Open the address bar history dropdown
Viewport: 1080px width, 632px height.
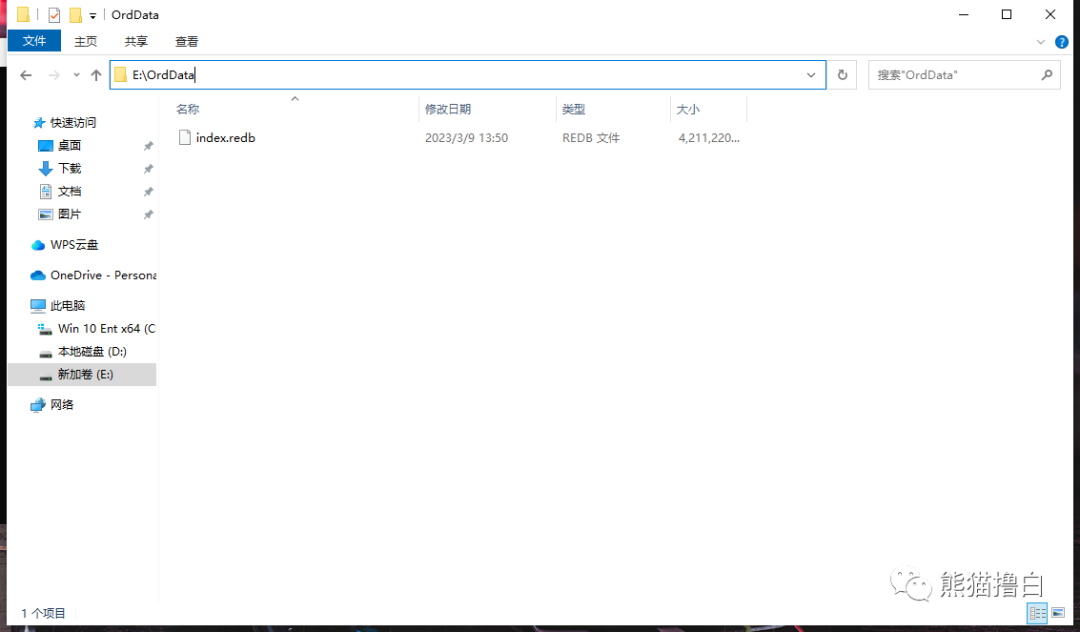tap(811, 74)
